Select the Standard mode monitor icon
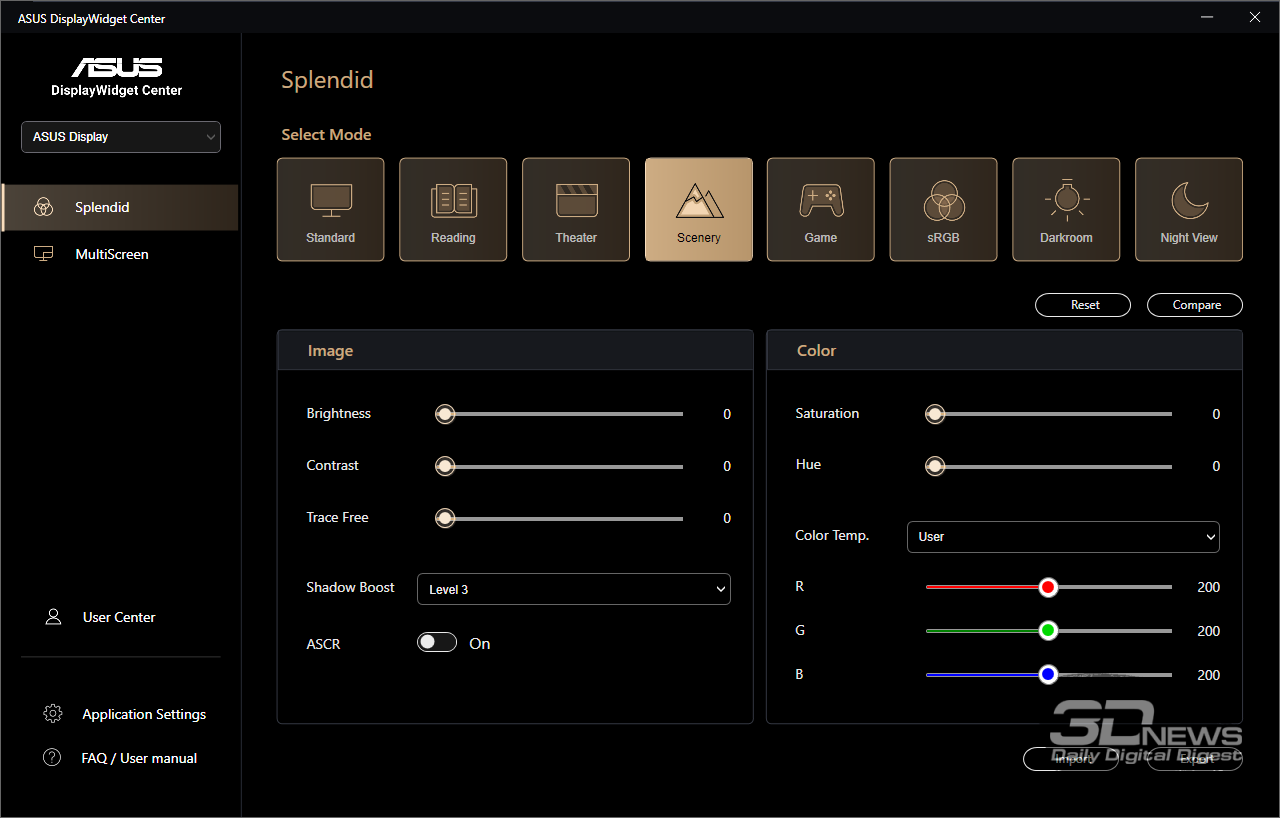Image resolution: width=1280 pixels, height=818 pixels. click(x=330, y=200)
